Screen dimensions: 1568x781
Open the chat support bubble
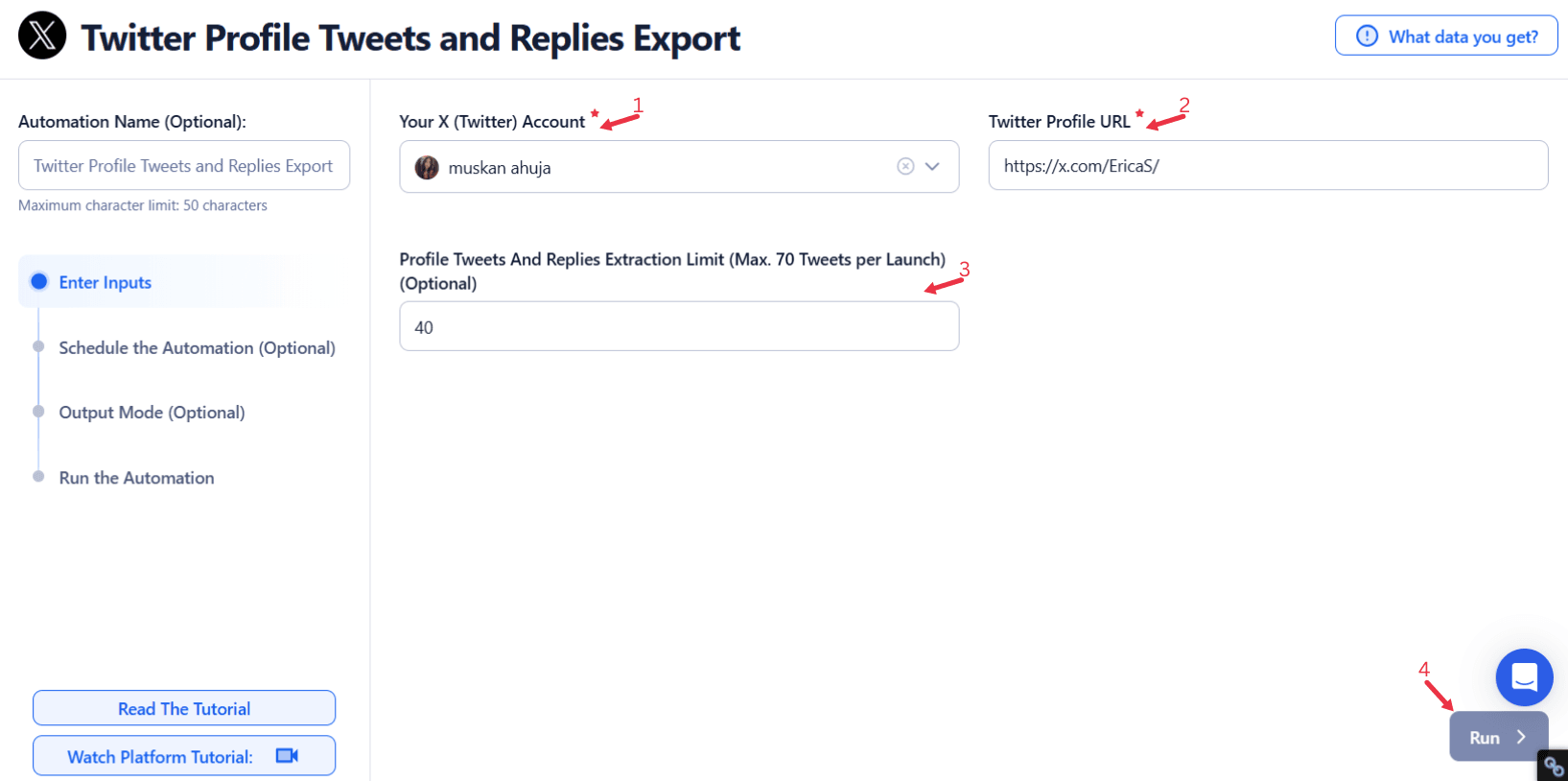[x=1524, y=677]
